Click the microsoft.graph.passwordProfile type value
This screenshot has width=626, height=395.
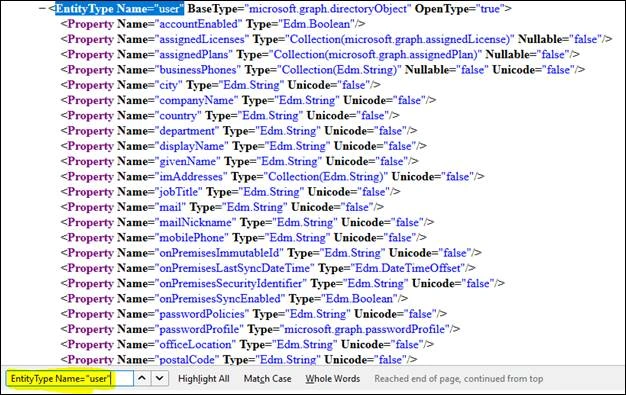[364, 329]
